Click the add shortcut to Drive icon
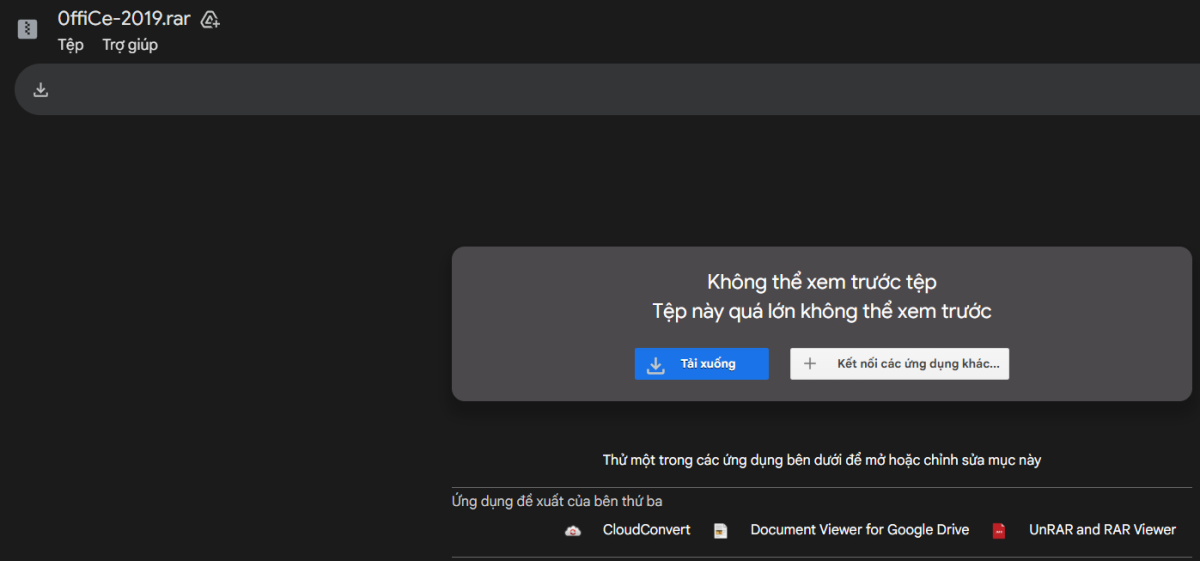Screen dimensions: 1200x561 [x=210, y=19]
